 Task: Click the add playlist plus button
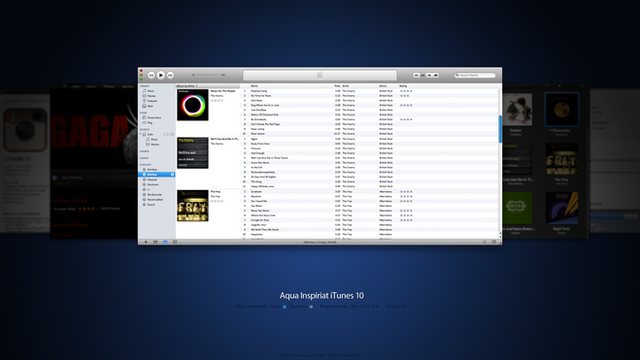click(146, 242)
